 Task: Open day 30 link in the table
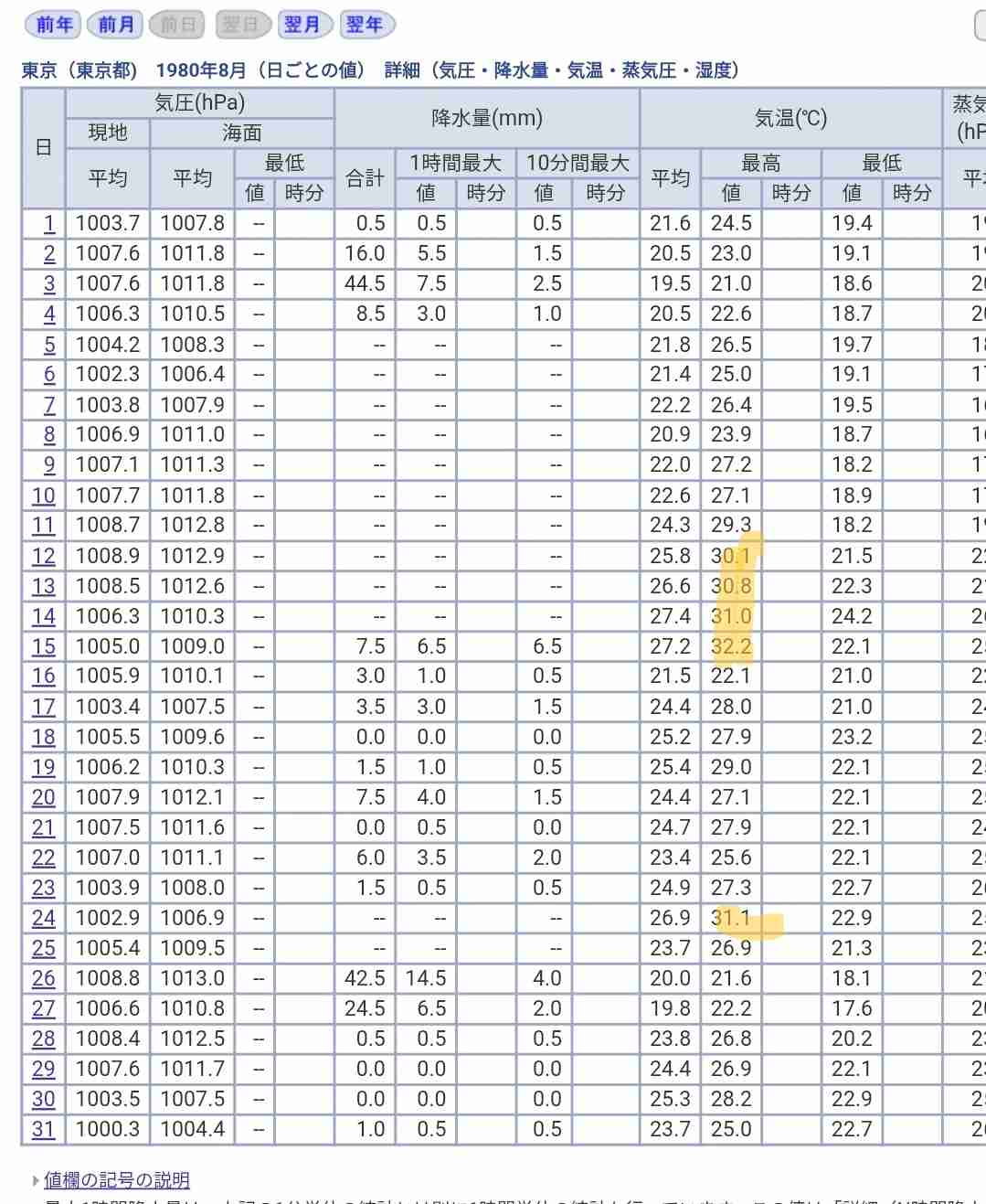44,1099
